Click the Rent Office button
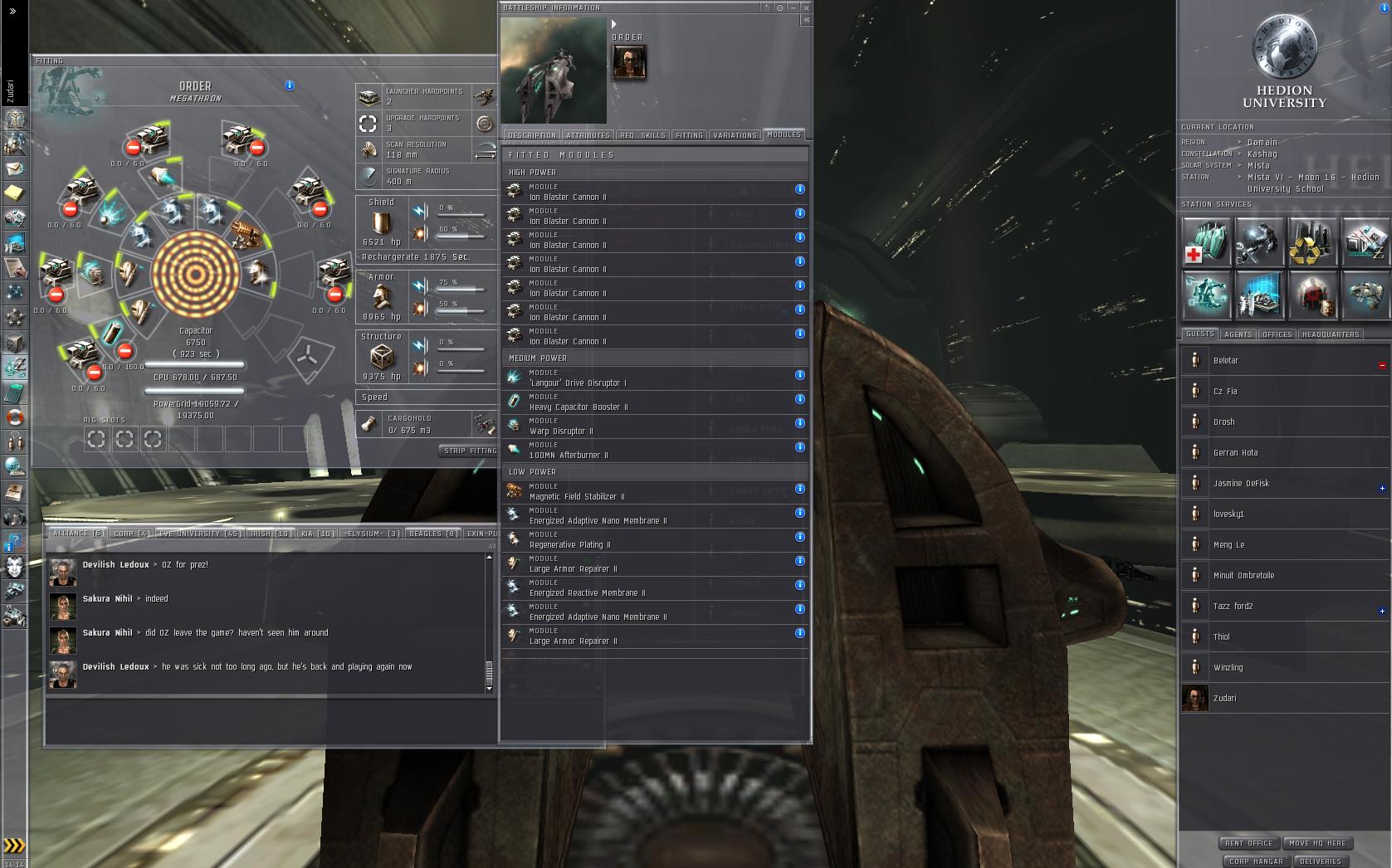The height and width of the screenshot is (868, 1392). coord(1248,843)
